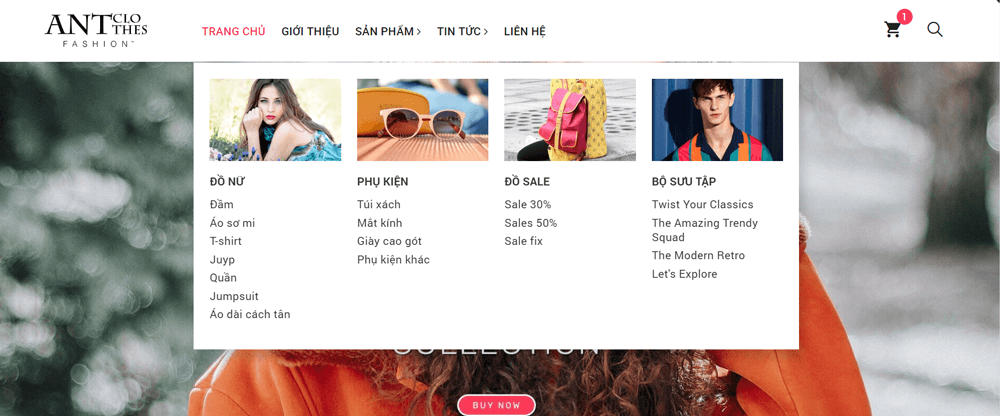Select the Giày cao gót link

pos(390,242)
